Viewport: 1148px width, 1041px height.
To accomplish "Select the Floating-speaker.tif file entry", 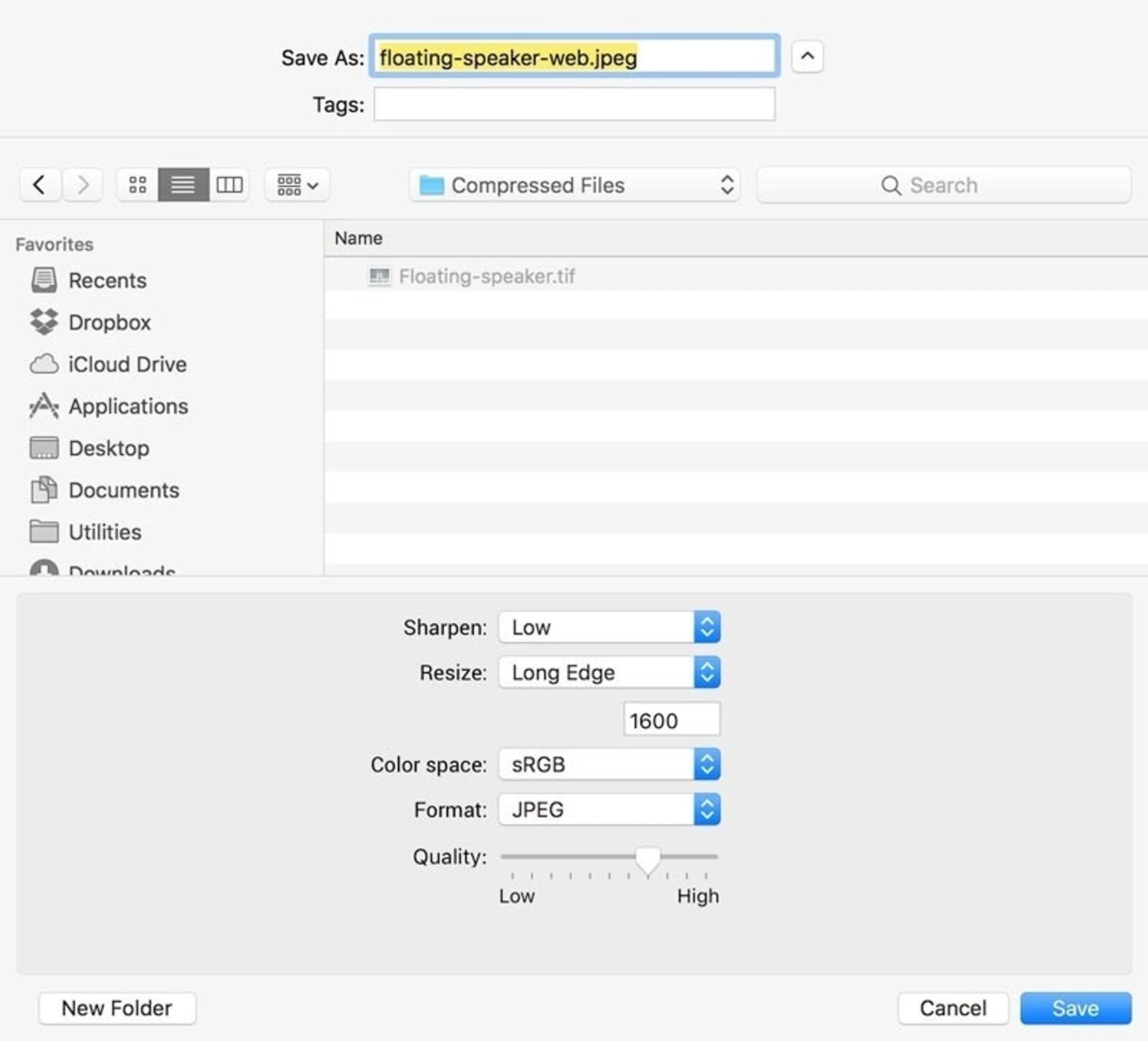I will pos(487,276).
